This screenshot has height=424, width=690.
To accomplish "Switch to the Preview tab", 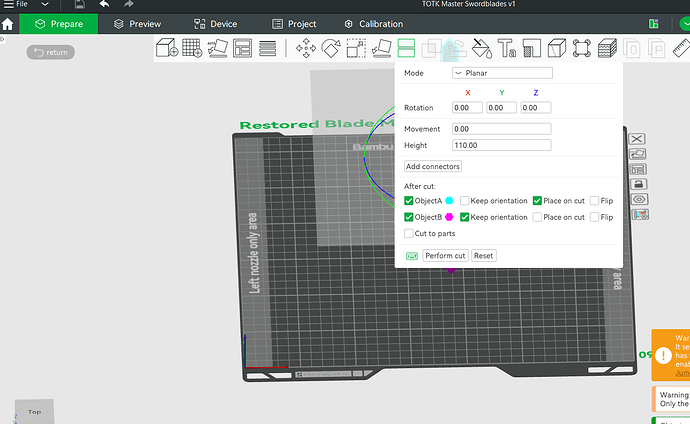I will pyautogui.click(x=137, y=24).
